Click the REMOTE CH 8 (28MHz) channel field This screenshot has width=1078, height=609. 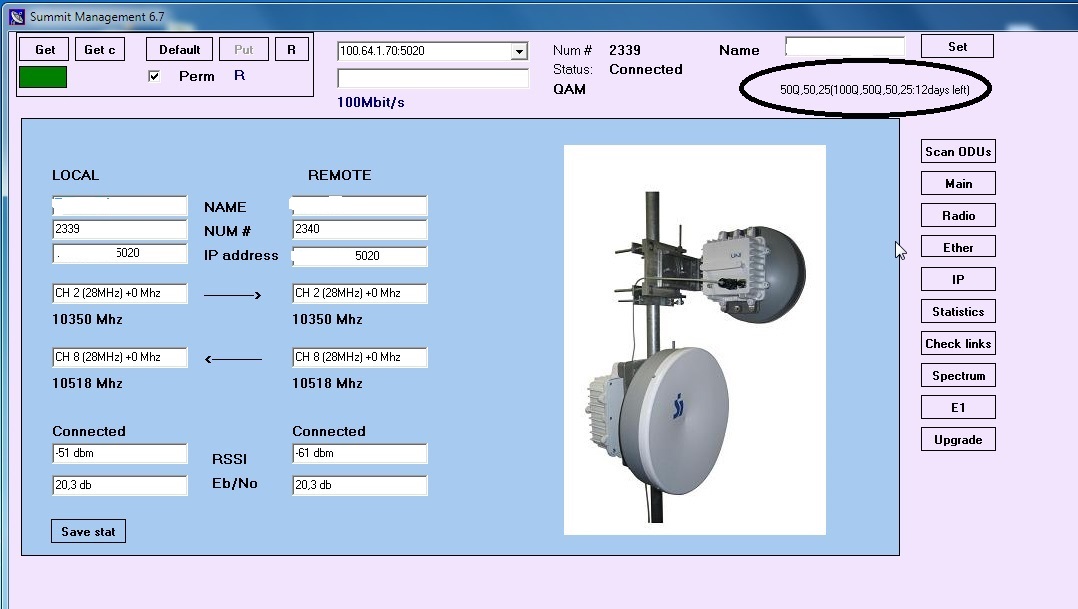tap(360, 357)
